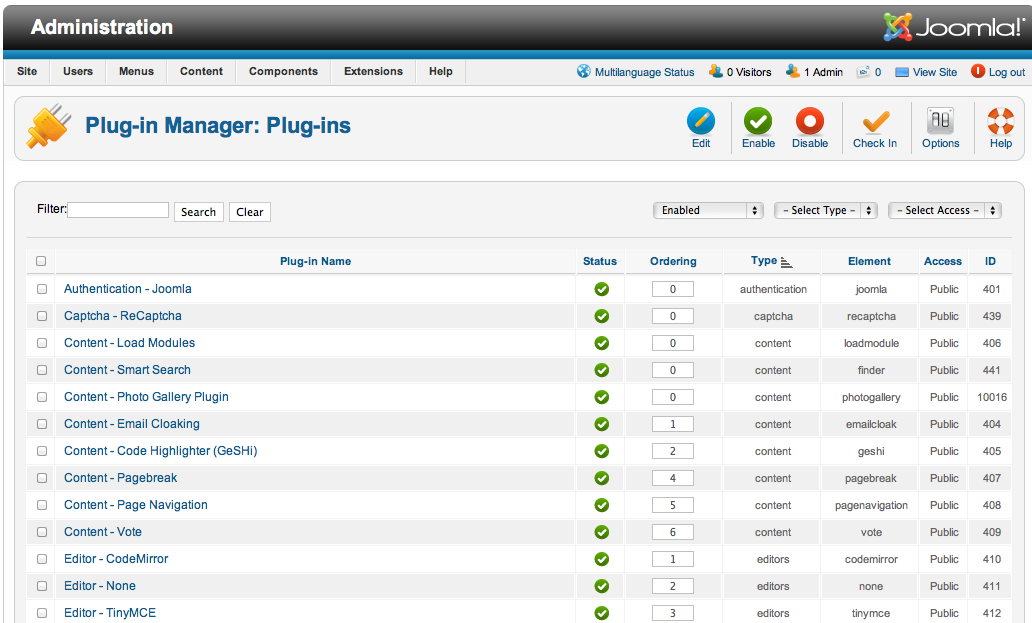The image size is (1032, 623).
Task: Sort by the Status column header
Action: click(600, 261)
